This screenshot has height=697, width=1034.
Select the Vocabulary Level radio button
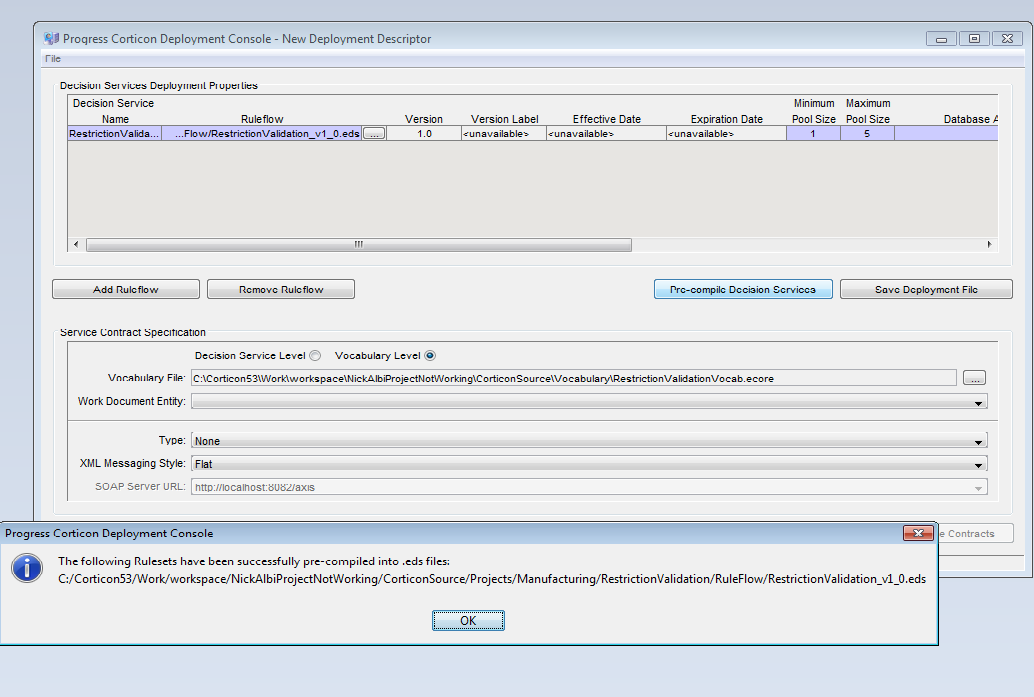click(430, 355)
